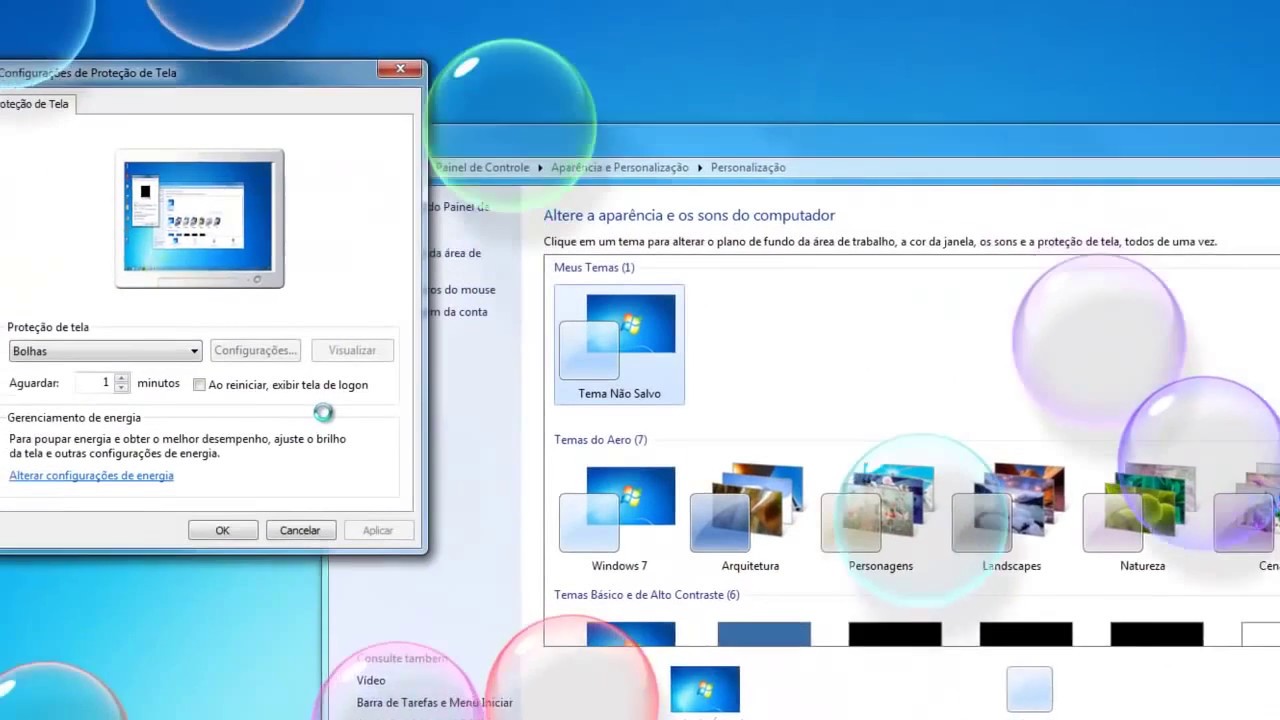Click the screen saver monitor preview
The width and height of the screenshot is (1280, 720).
[x=199, y=219]
